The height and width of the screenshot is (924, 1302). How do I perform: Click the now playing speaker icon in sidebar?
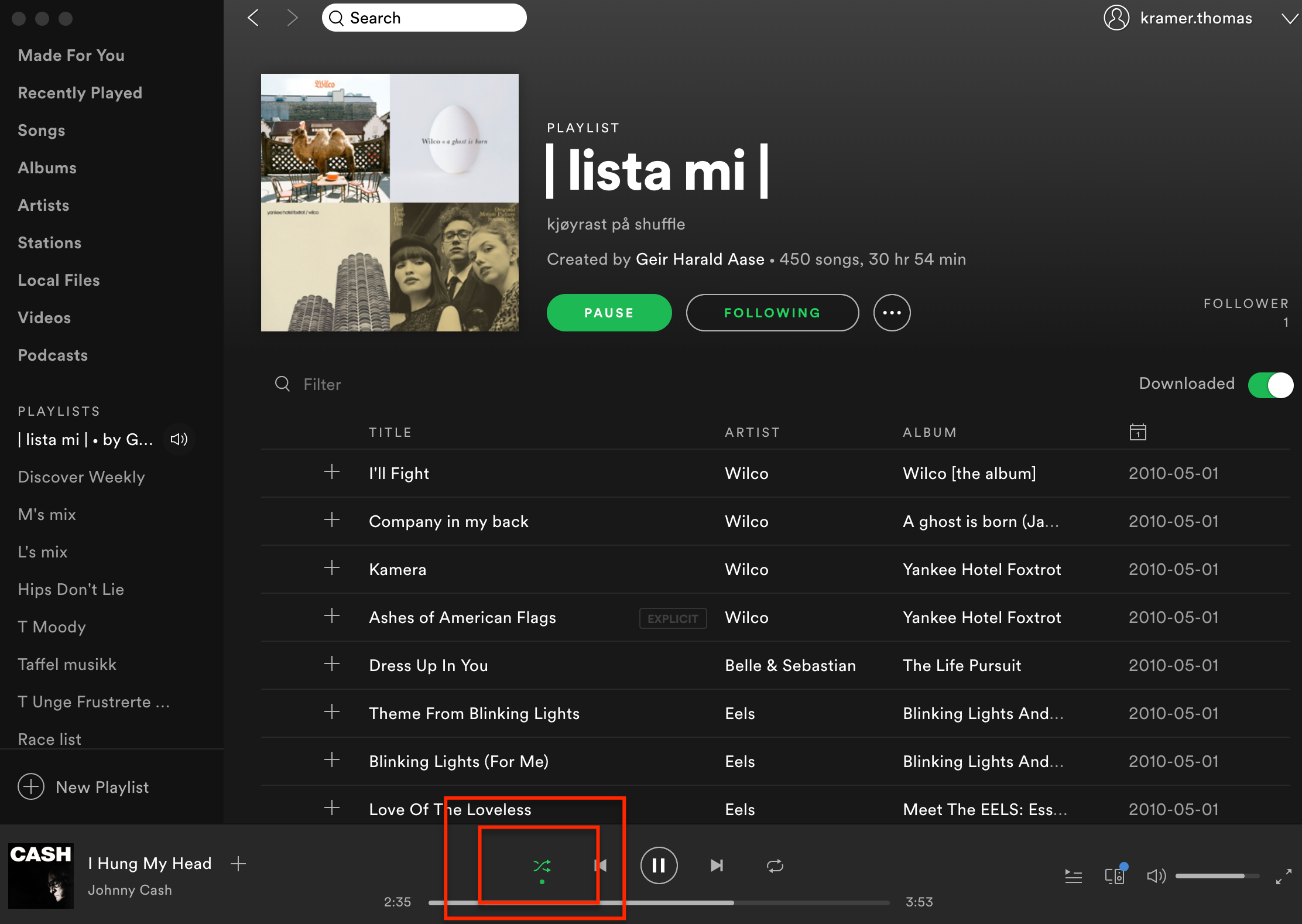tap(179, 439)
